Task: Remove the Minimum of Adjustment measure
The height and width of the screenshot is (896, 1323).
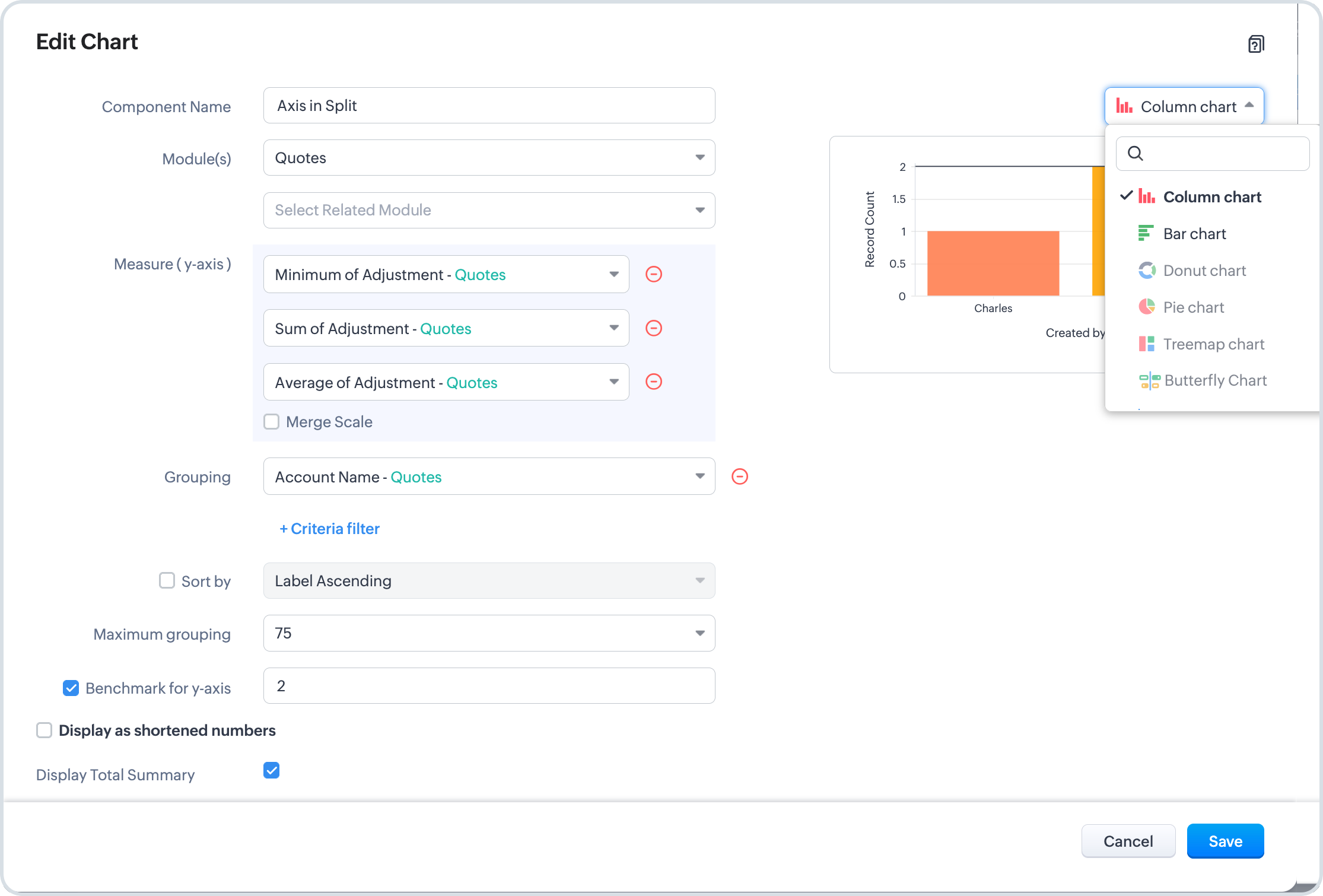Action: (x=653, y=274)
